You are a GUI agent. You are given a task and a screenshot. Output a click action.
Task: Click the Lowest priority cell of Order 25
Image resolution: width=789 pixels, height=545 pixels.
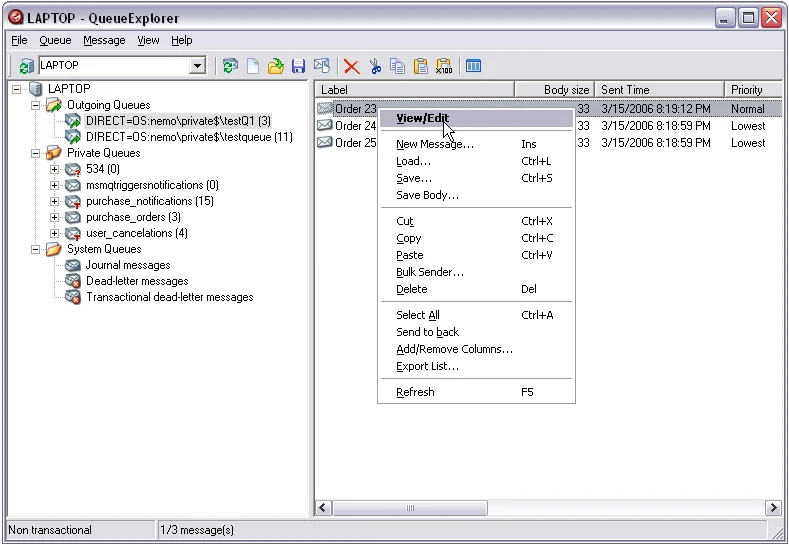click(x=748, y=143)
